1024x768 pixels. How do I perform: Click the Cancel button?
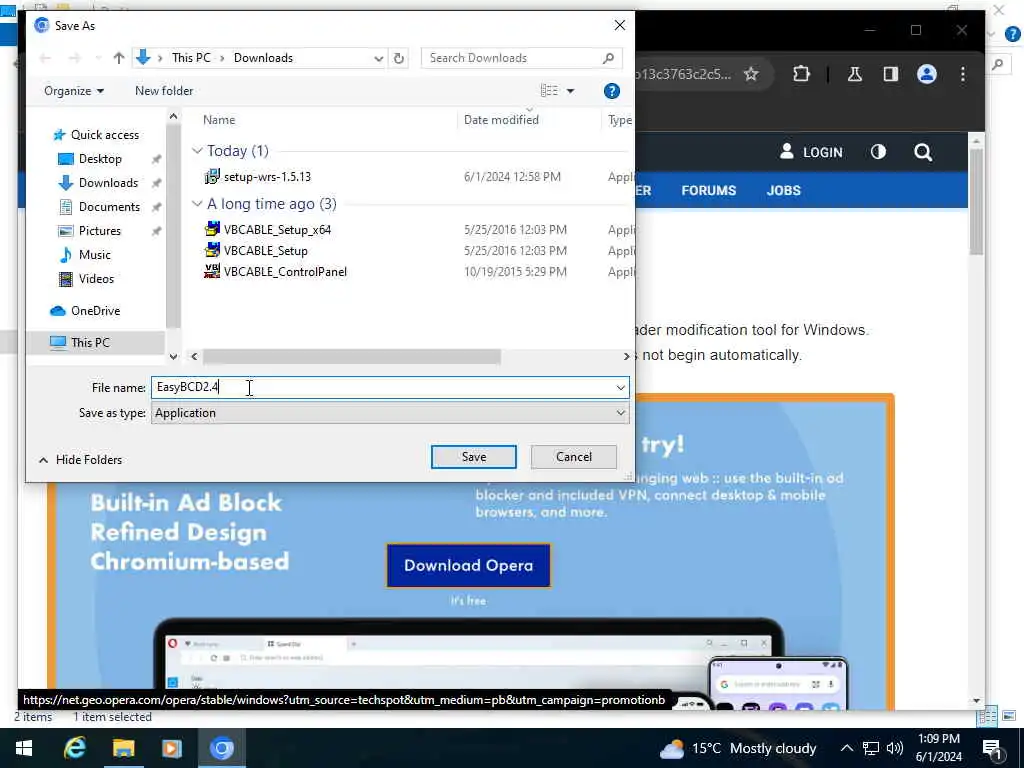573,457
